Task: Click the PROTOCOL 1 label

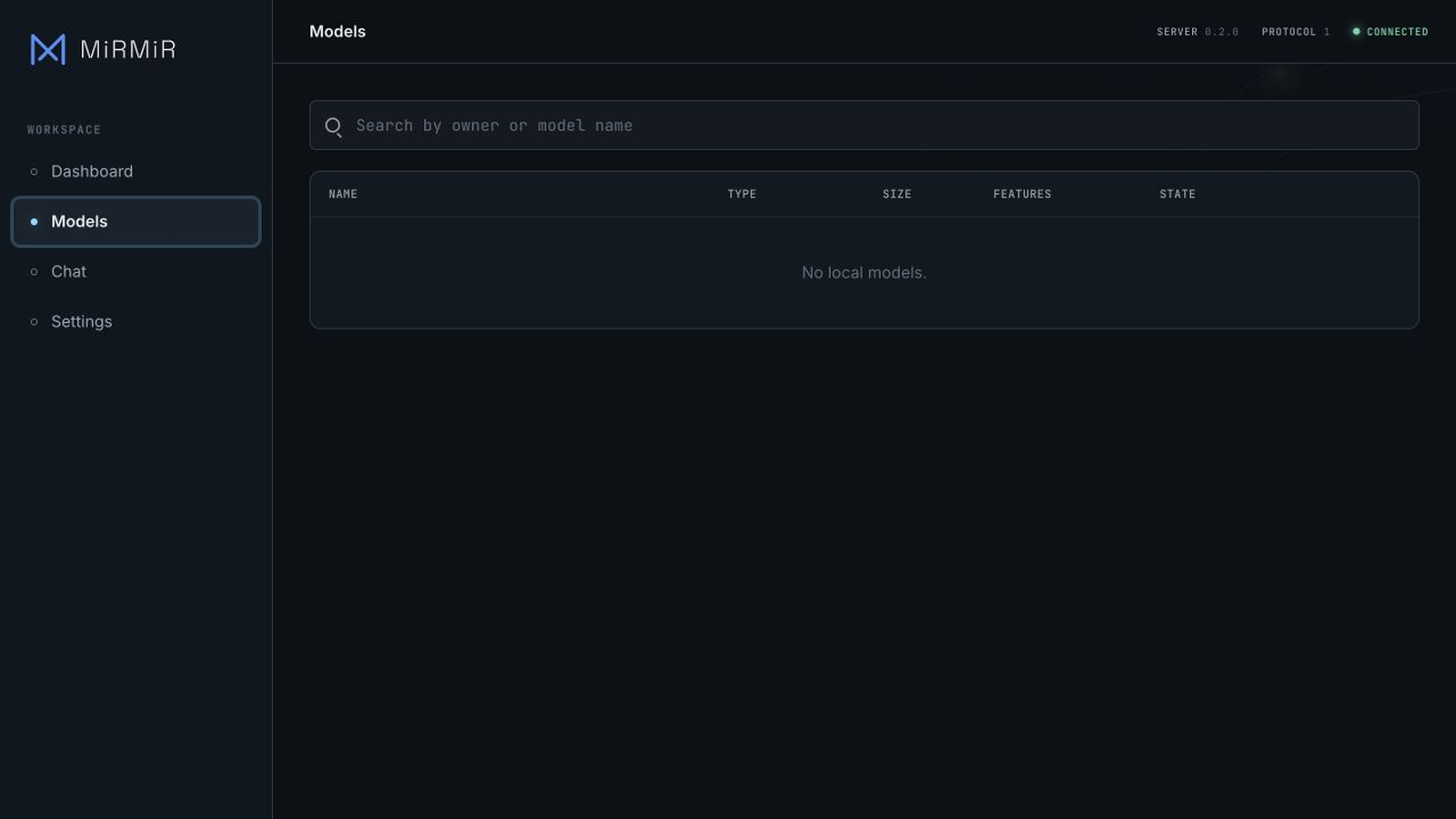Action: point(1296,32)
